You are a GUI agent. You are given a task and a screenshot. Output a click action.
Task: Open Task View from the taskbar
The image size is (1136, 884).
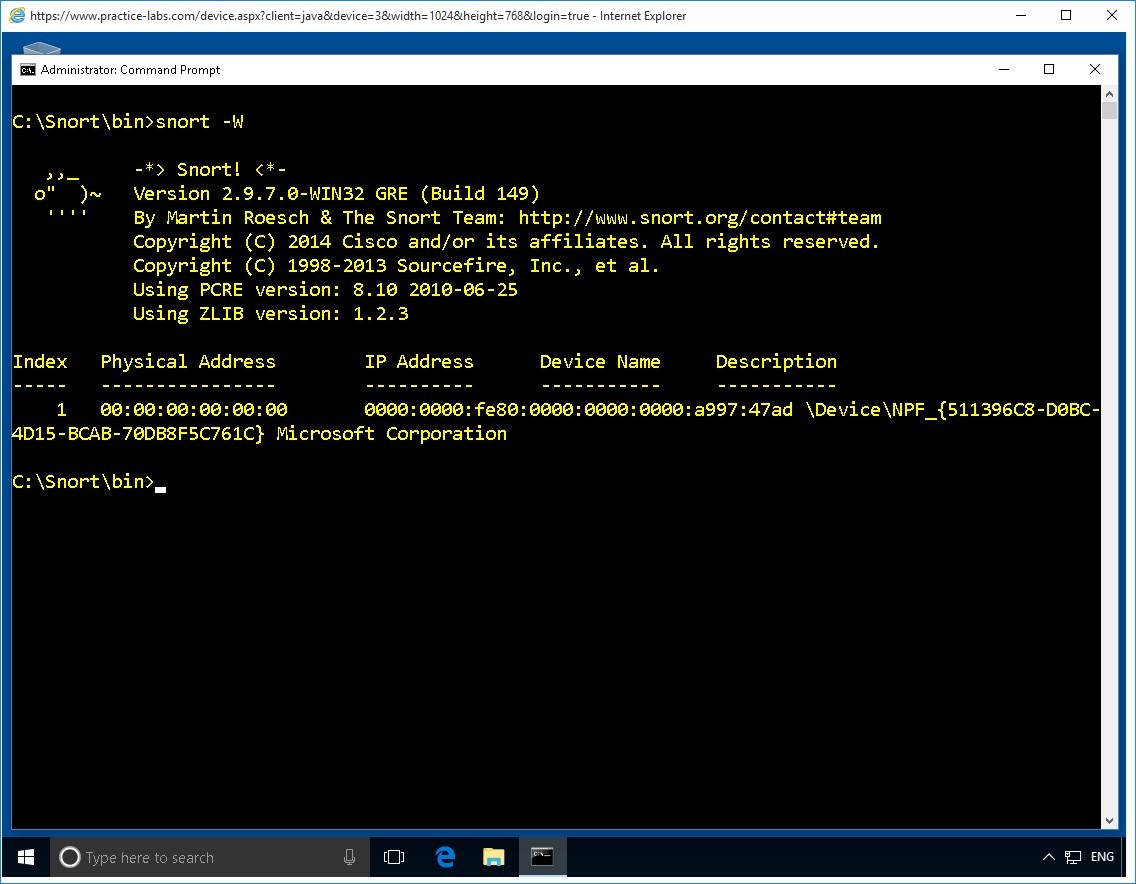394,857
